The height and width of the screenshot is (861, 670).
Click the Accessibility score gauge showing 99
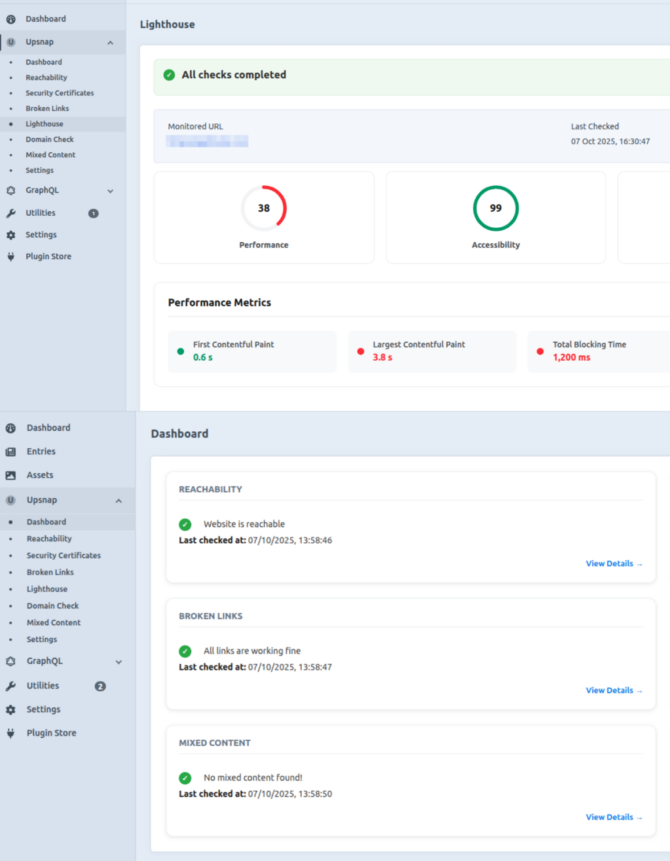(495, 208)
